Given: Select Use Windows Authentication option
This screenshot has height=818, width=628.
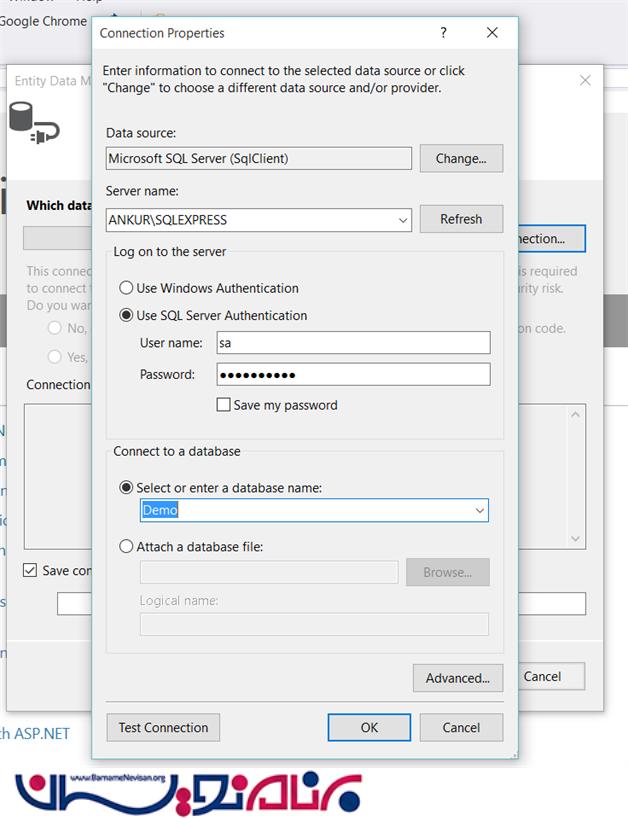Looking at the screenshot, I should coord(127,288).
